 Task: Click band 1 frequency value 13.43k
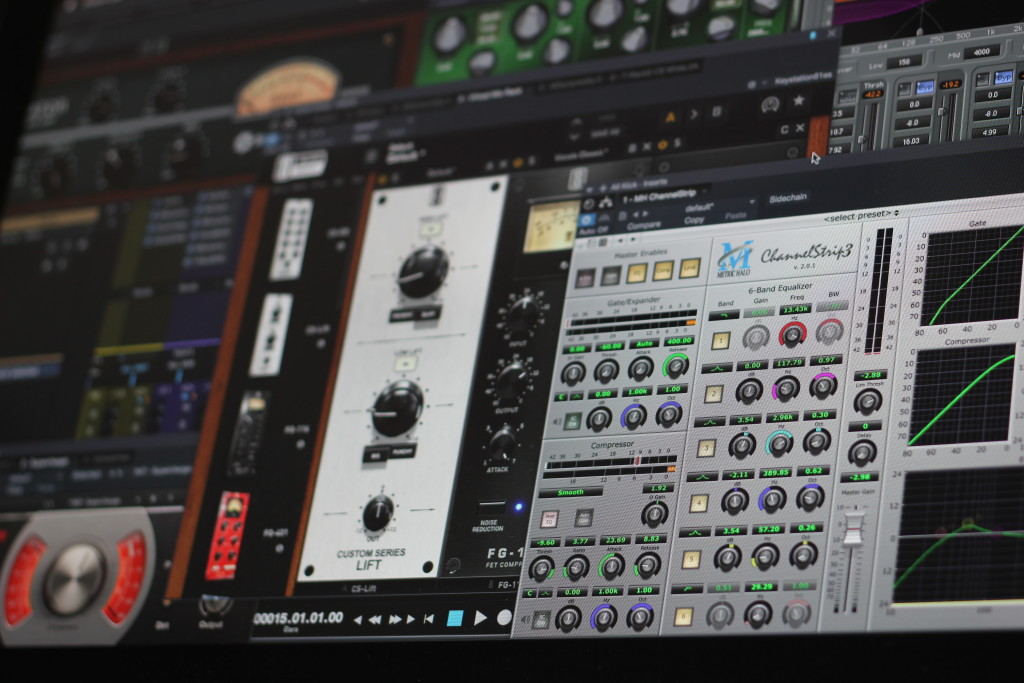pyautogui.click(x=796, y=309)
